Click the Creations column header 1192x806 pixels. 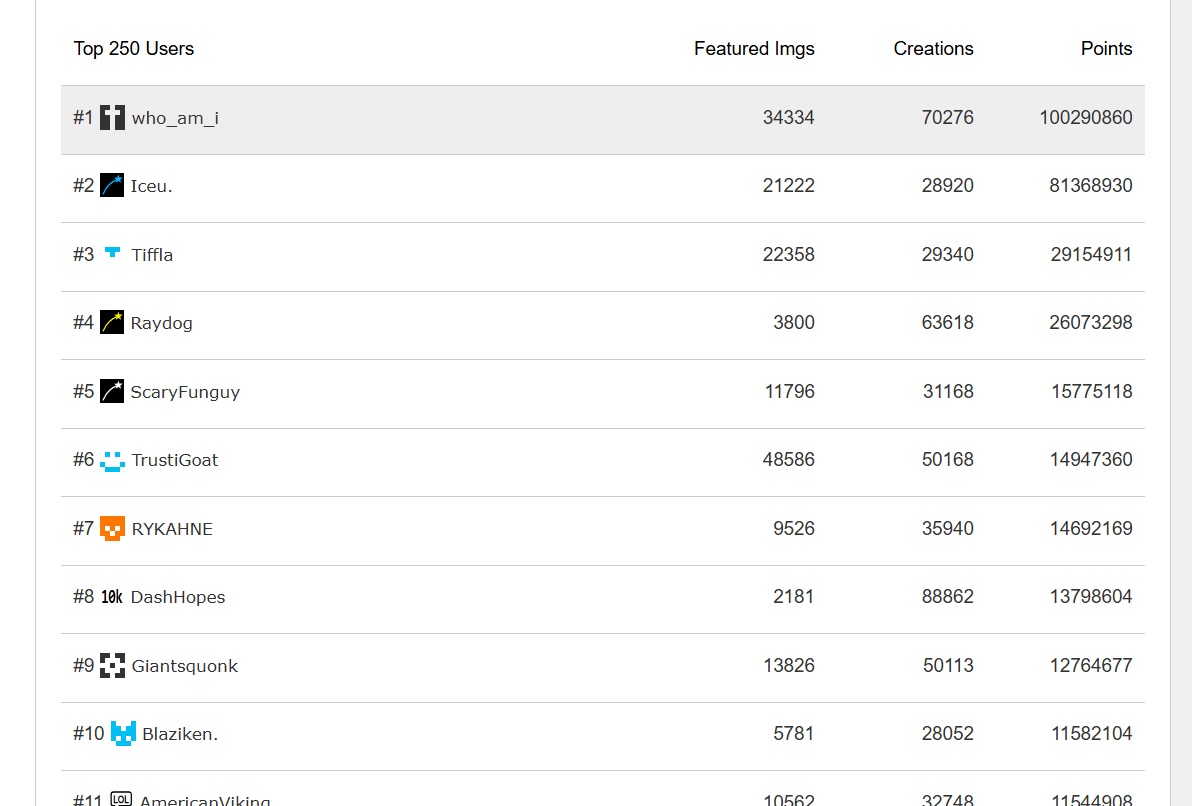tap(933, 49)
